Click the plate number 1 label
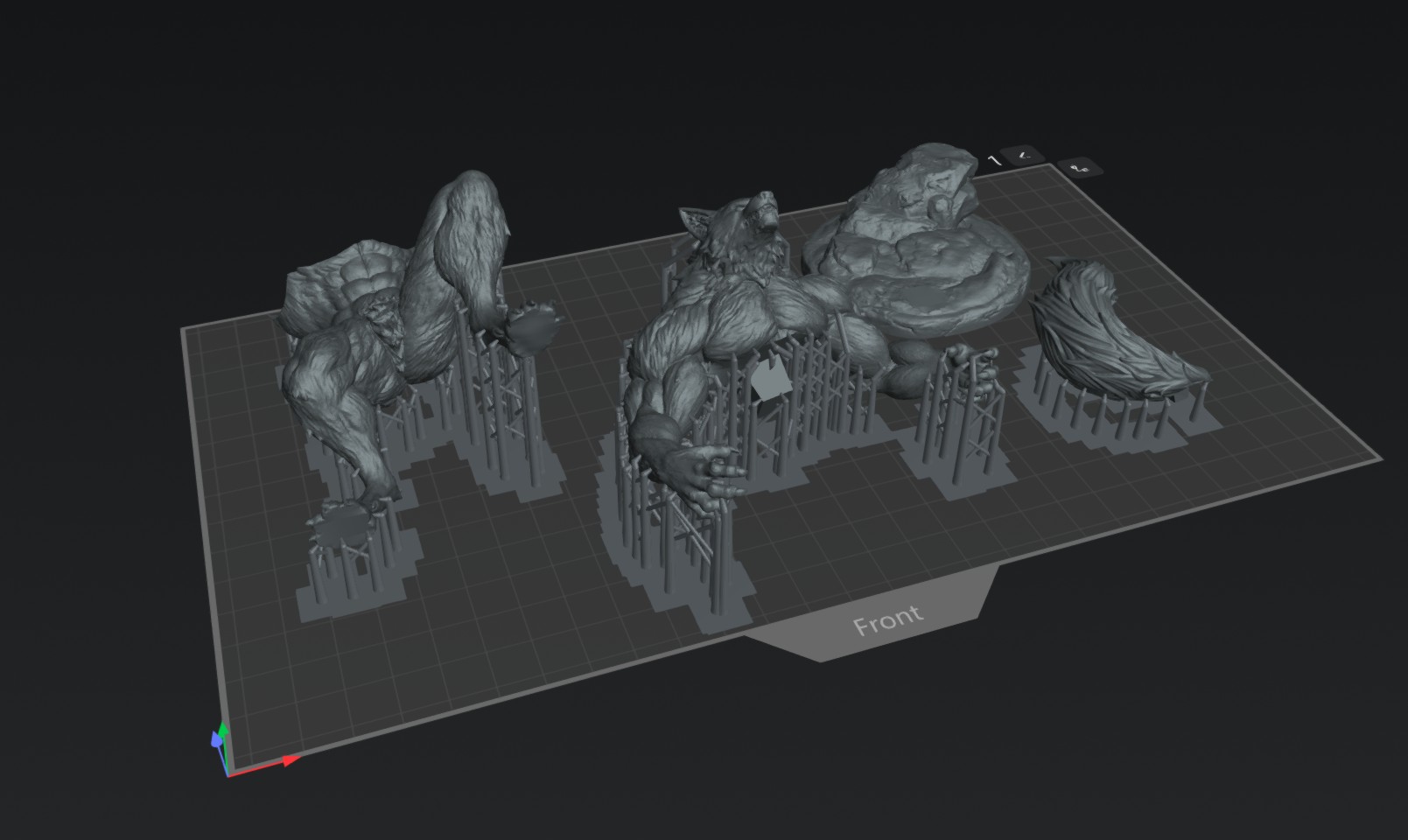The image size is (1408, 840). [x=993, y=160]
